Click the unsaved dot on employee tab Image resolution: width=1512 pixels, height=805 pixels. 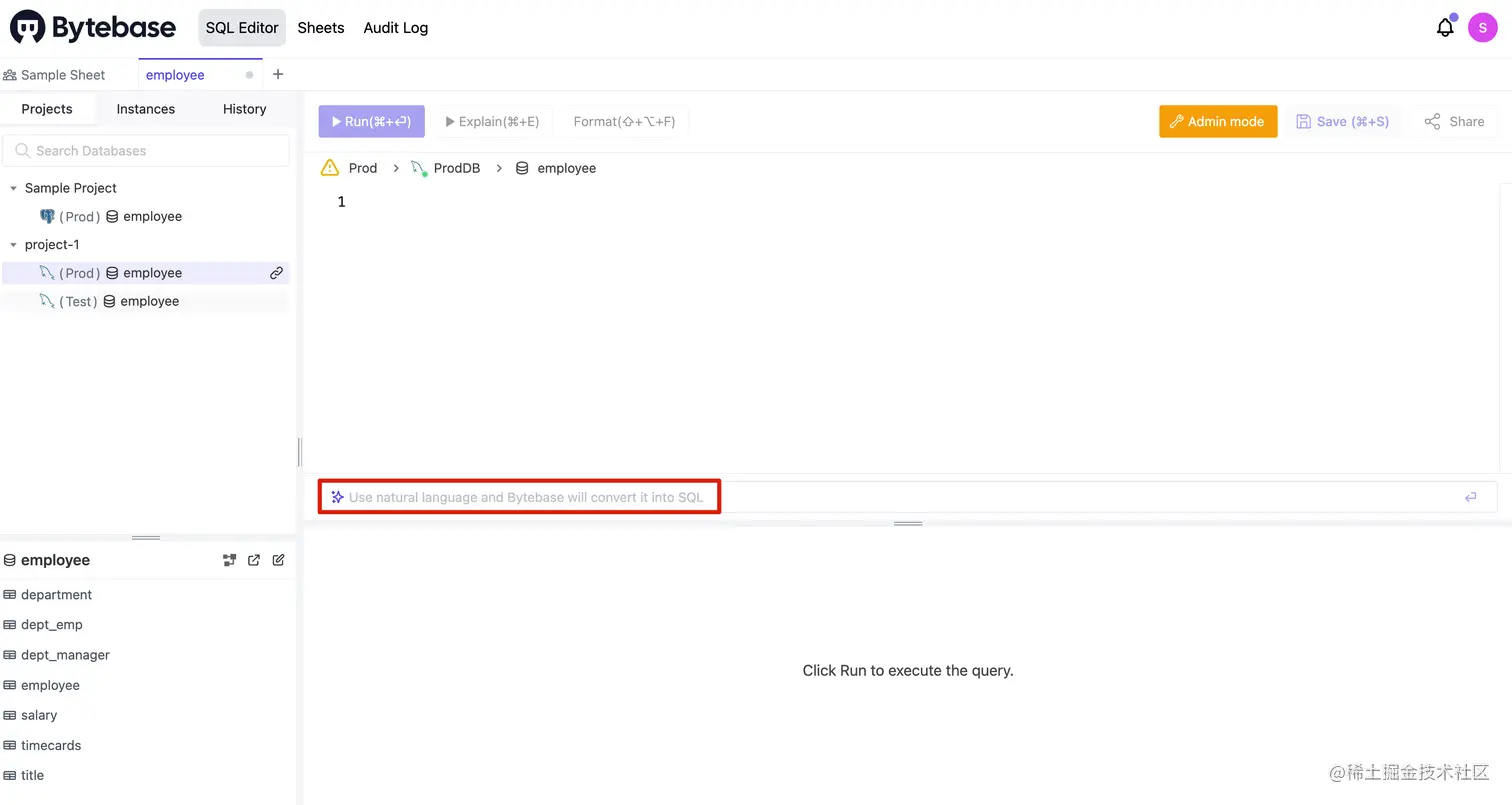(249, 75)
